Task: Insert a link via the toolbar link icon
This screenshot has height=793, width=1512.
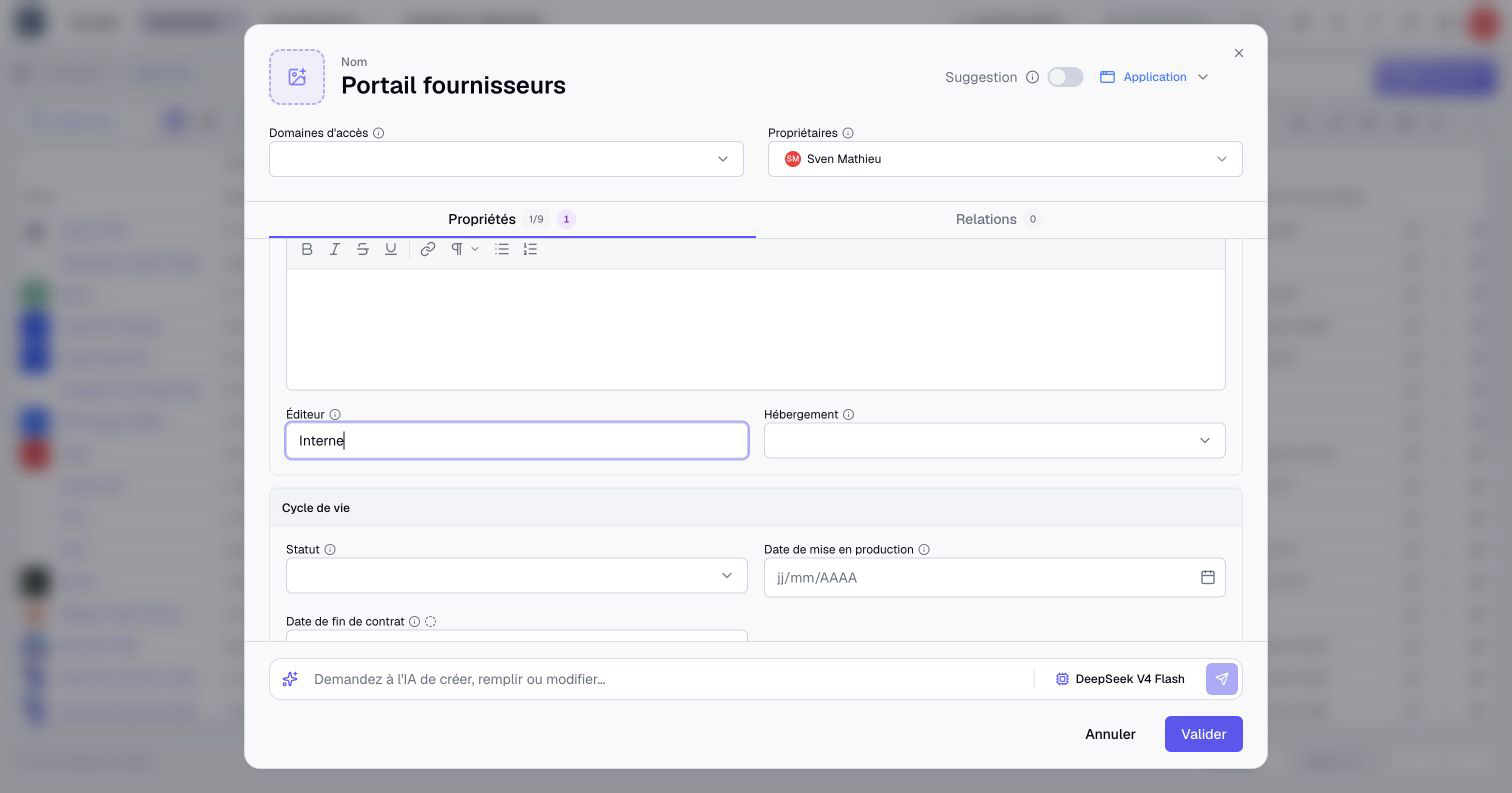Action: pos(428,249)
